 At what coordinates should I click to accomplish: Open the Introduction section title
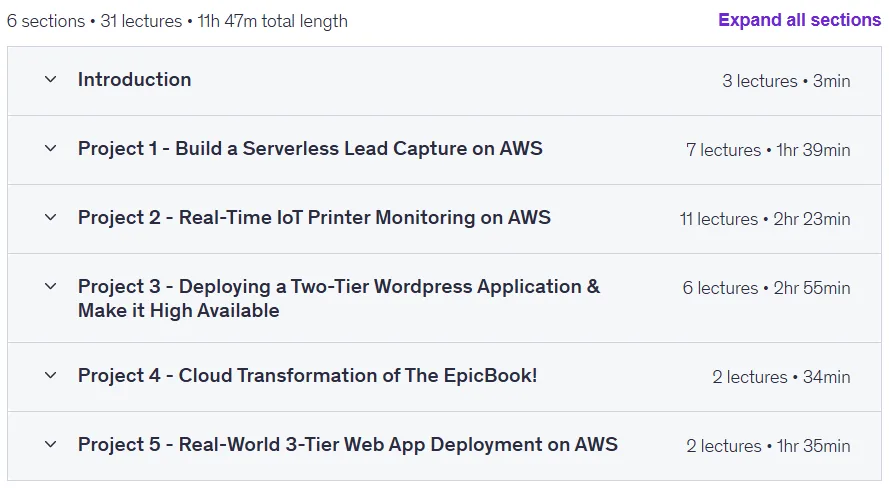134,79
